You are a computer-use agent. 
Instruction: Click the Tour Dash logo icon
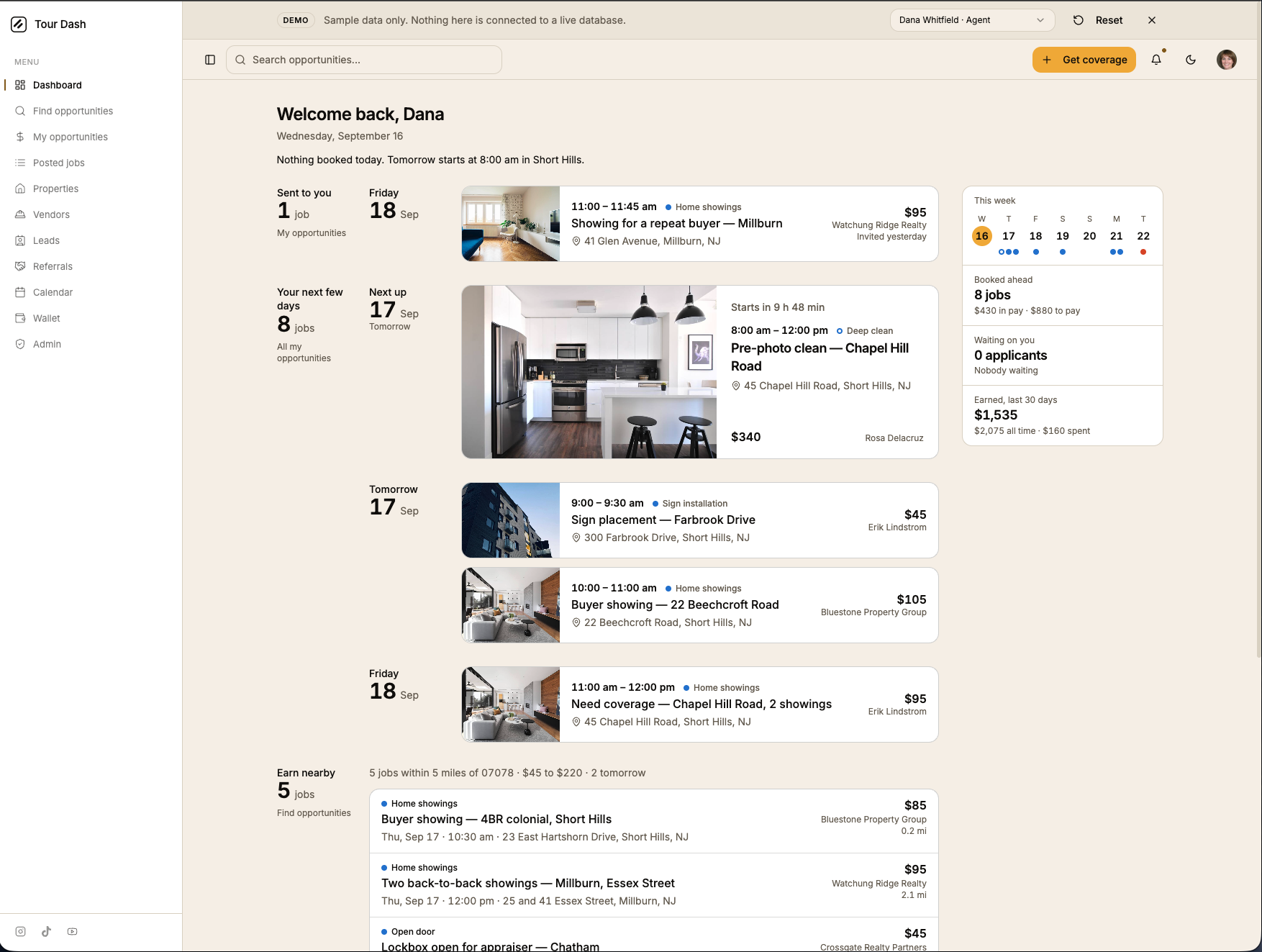(19, 24)
